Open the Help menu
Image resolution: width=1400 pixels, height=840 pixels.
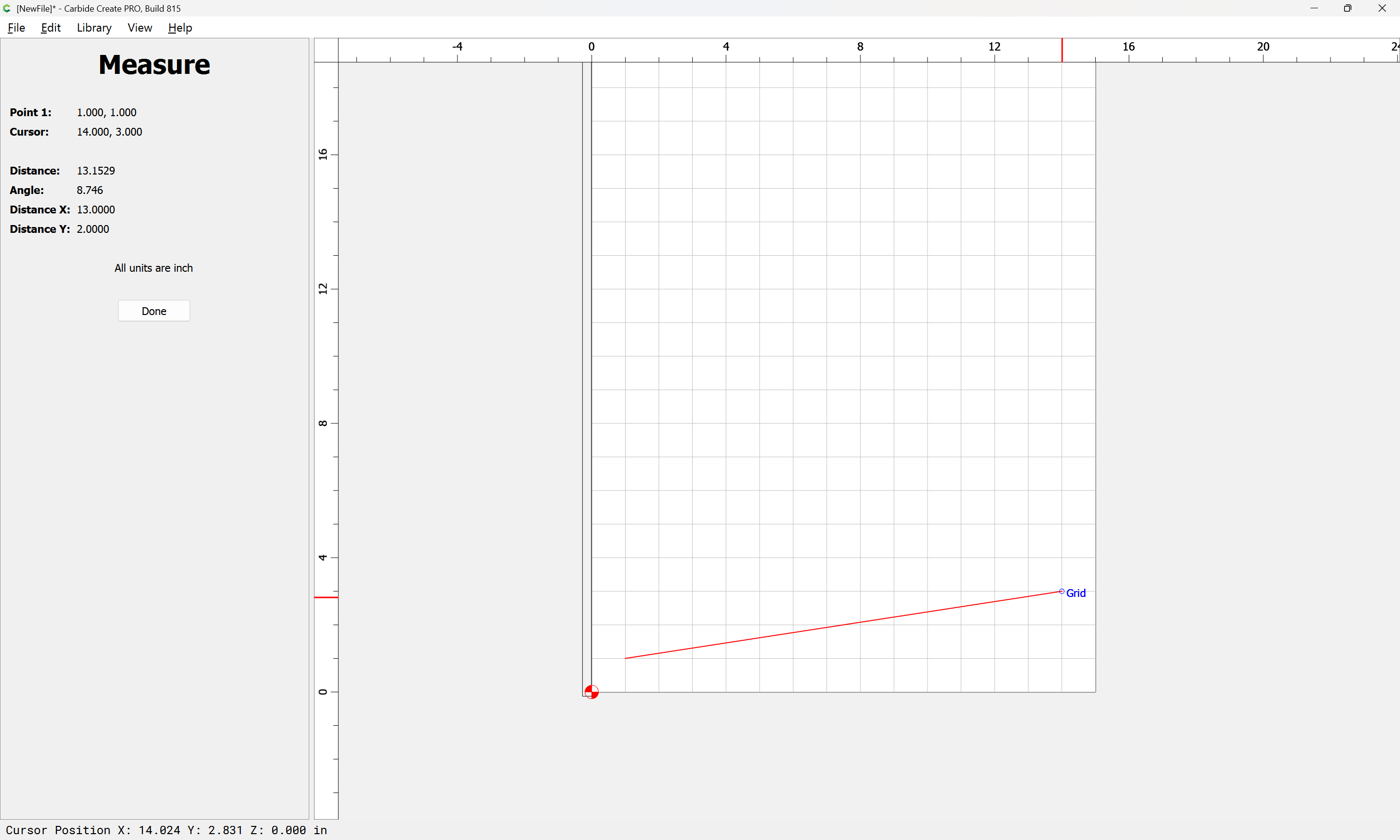click(x=180, y=28)
